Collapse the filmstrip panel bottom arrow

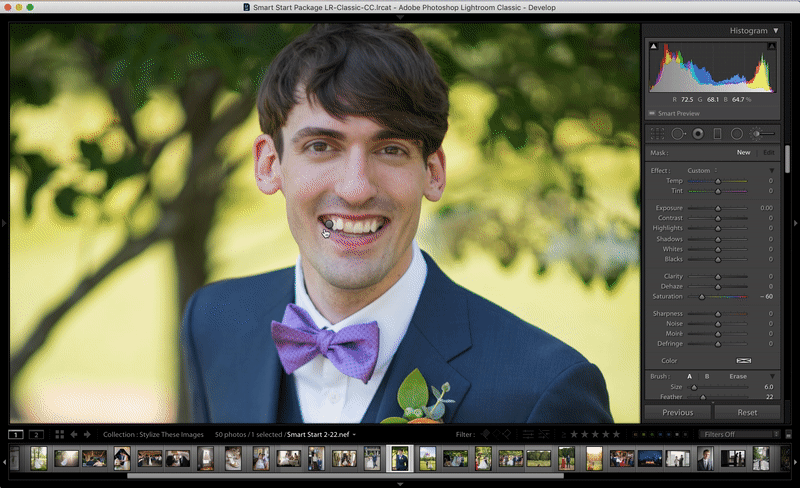pyautogui.click(x=400, y=483)
